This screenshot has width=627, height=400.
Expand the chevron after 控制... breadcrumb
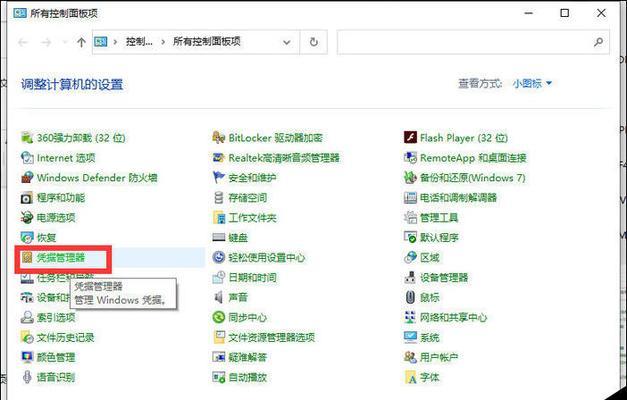tap(163, 42)
